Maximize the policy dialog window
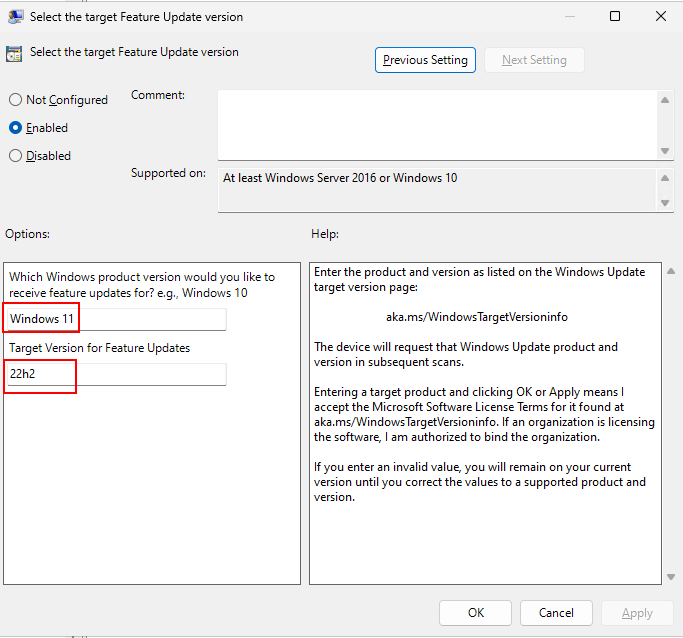Screen dimensions: 683x638 [x=615, y=16]
